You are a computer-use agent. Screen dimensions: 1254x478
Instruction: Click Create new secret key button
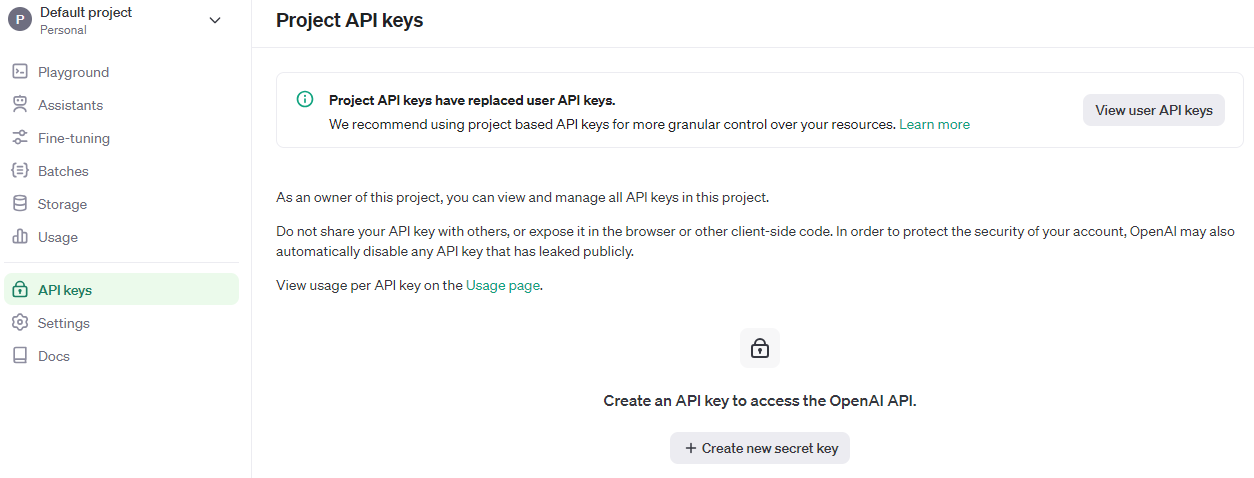[760, 448]
